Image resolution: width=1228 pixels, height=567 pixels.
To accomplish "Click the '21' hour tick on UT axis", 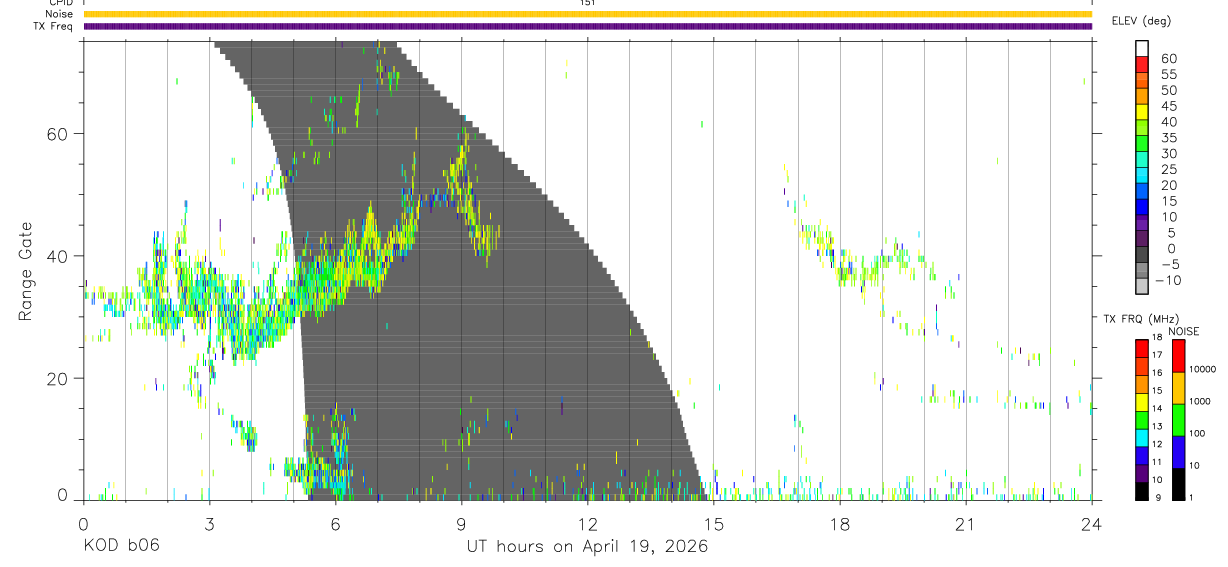I will click(x=965, y=523).
